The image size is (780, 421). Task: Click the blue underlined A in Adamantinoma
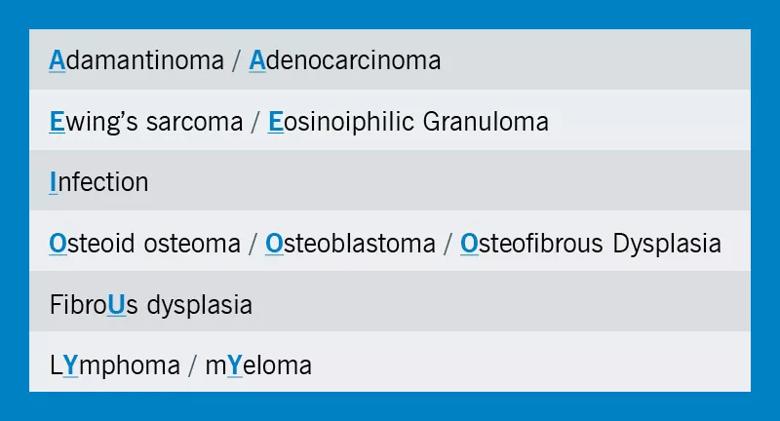click(57, 61)
